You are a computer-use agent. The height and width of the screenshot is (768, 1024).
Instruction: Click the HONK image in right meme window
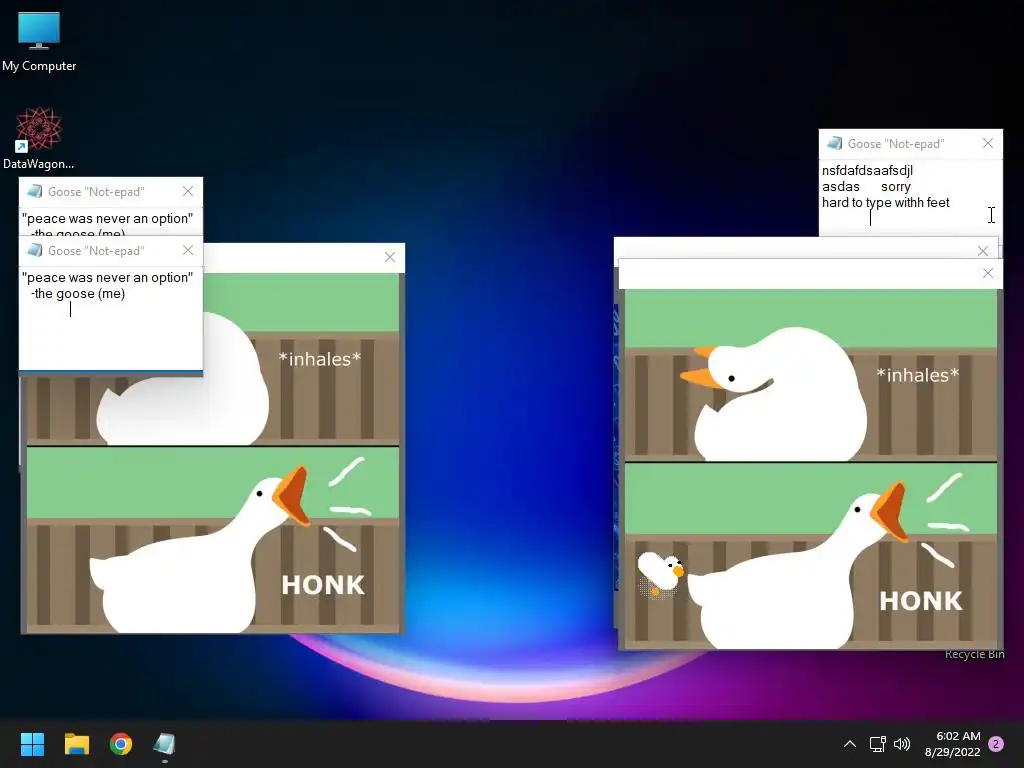810,556
